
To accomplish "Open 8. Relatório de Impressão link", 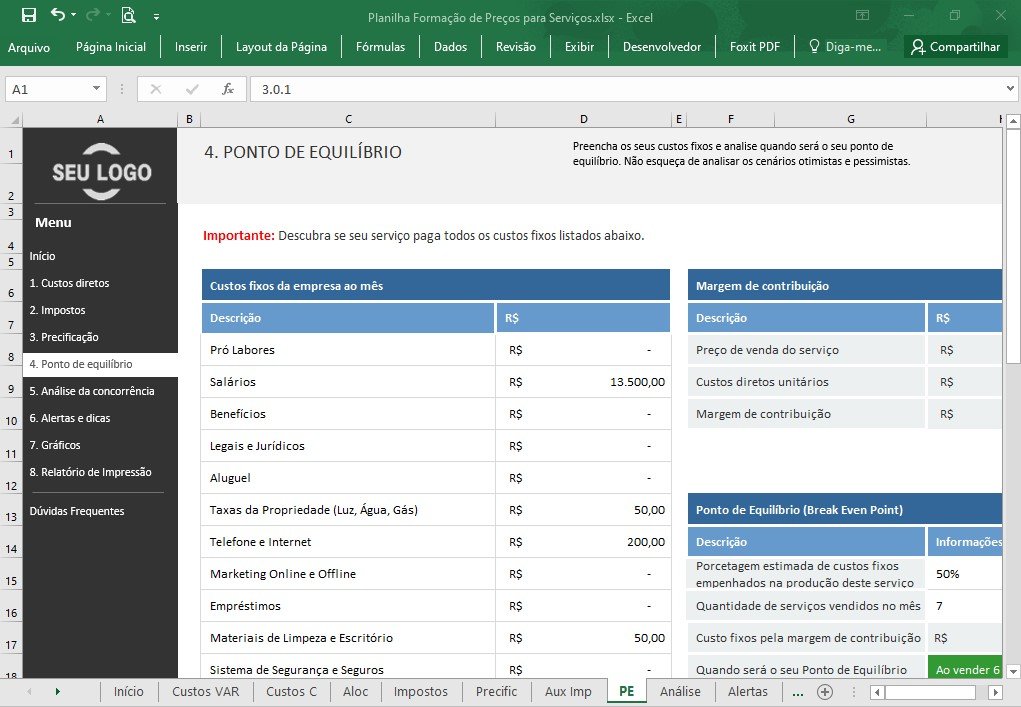I will click(91, 472).
